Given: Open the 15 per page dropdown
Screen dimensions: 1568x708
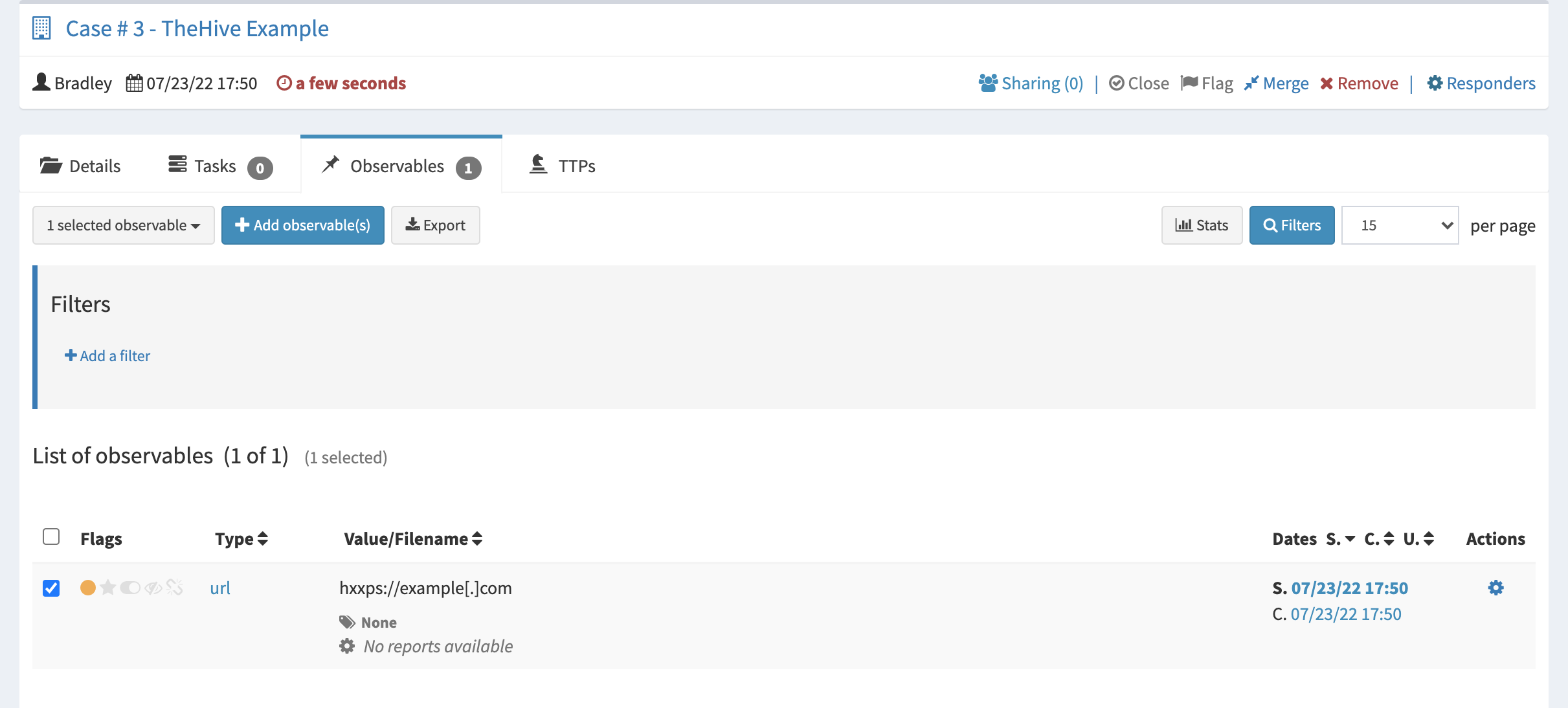Looking at the screenshot, I should pos(1400,225).
